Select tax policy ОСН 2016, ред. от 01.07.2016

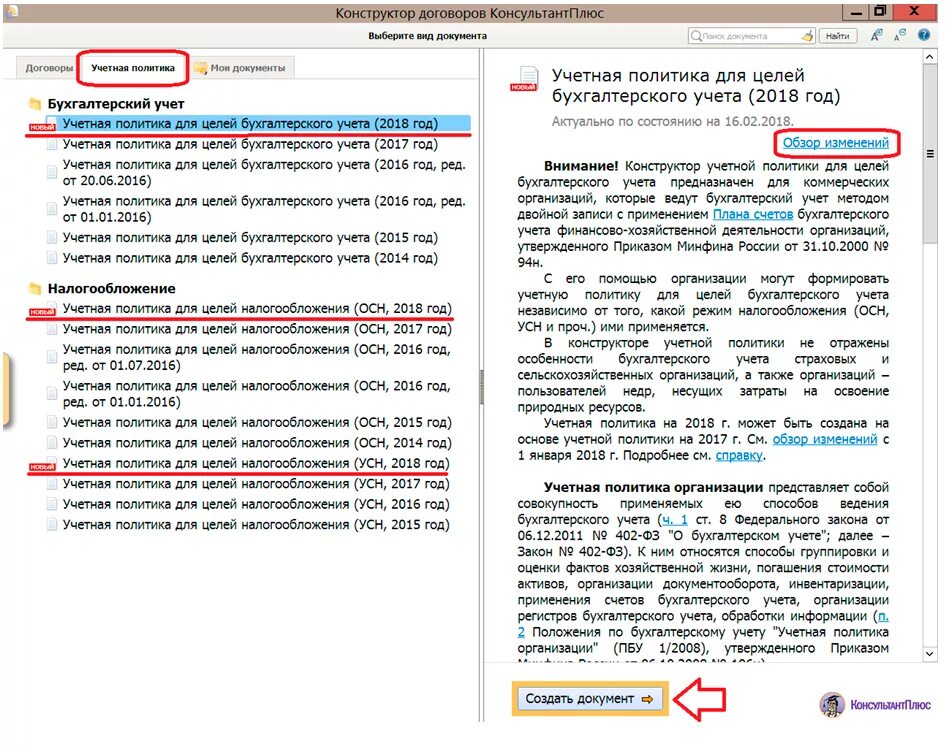[256, 357]
